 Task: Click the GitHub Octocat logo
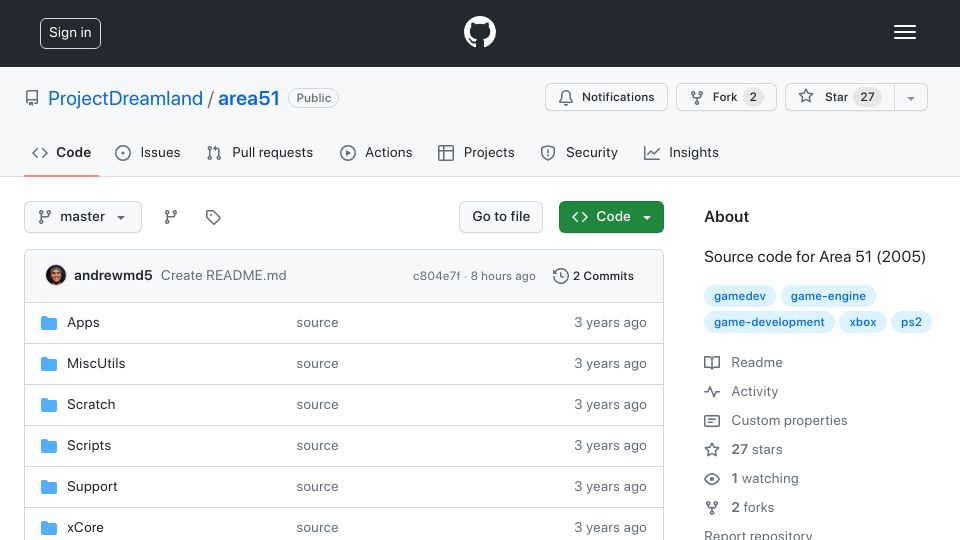(479, 32)
